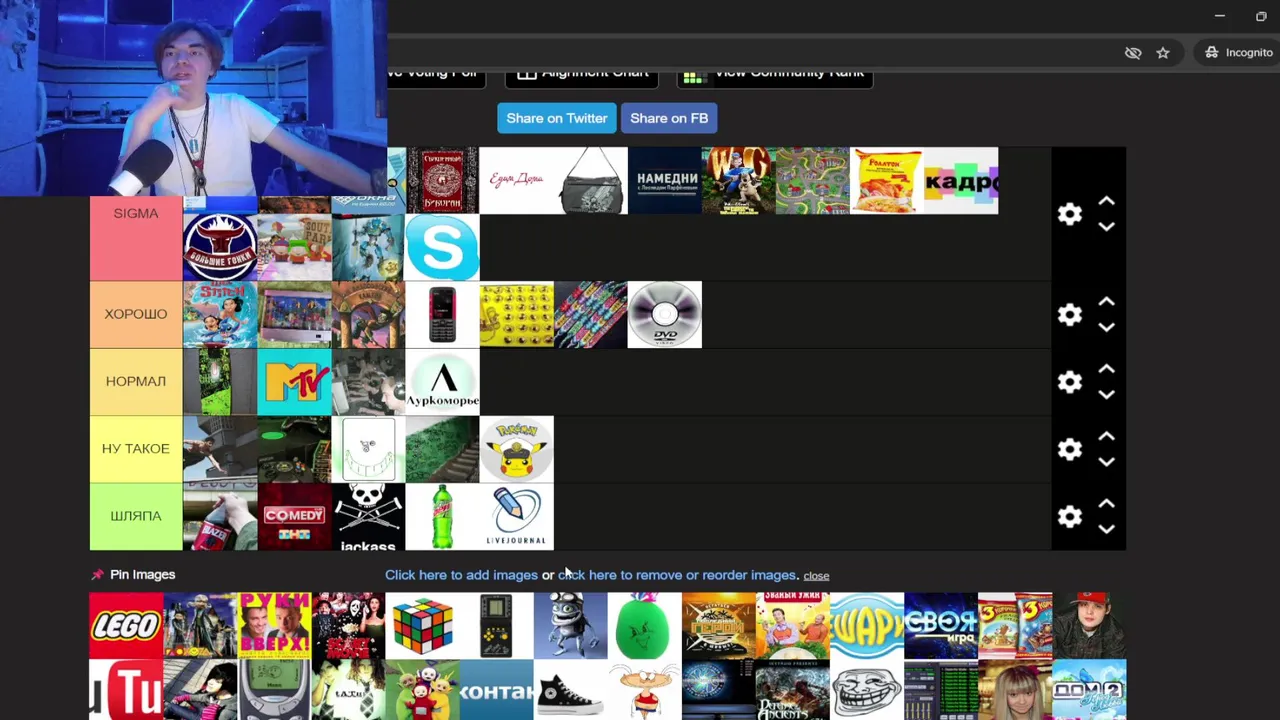Move НОРМАЛ row down with arrow
Image resolution: width=1280 pixels, height=720 pixels.
[1106, 395]
